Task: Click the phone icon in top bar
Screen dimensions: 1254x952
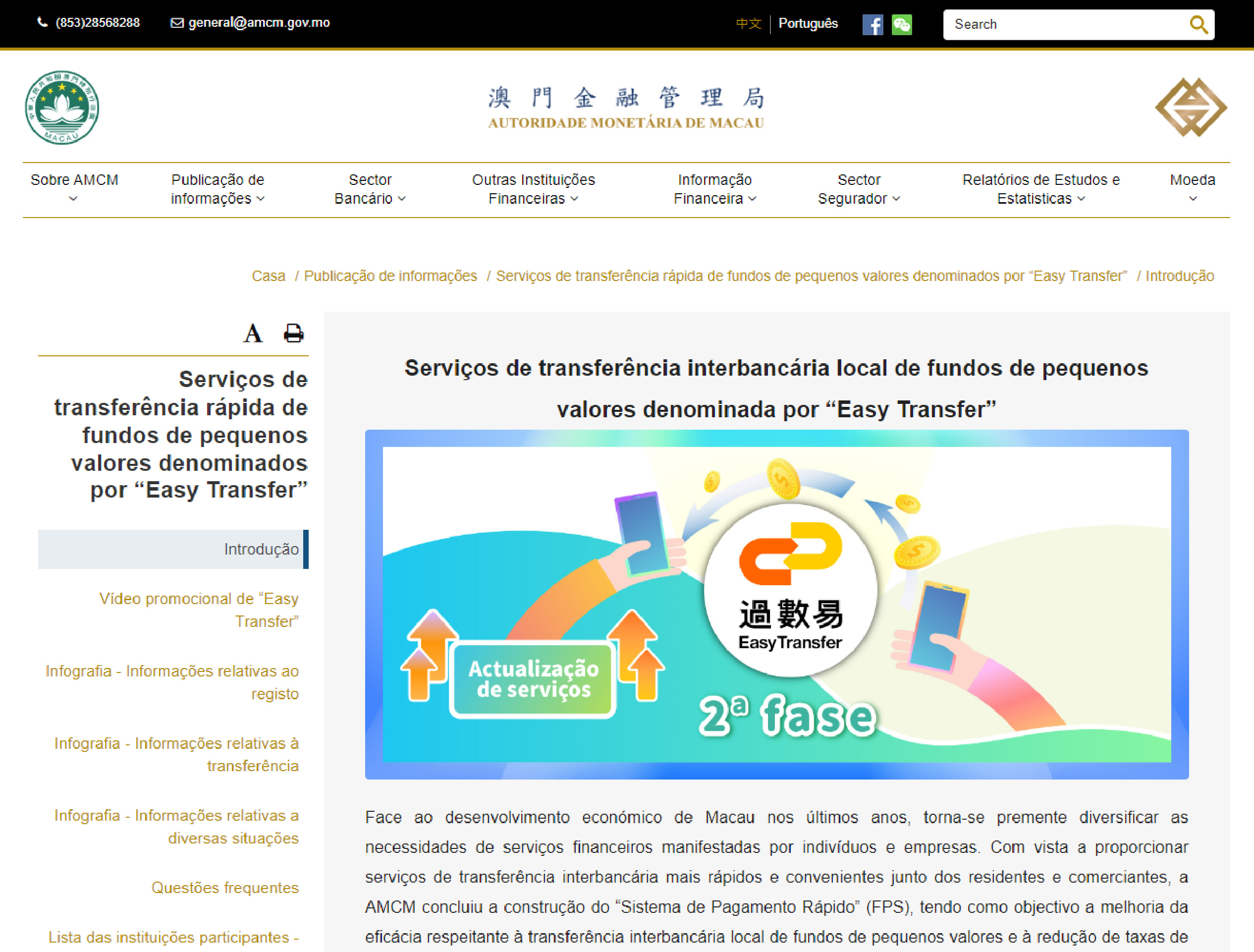Action: point(42,23)
